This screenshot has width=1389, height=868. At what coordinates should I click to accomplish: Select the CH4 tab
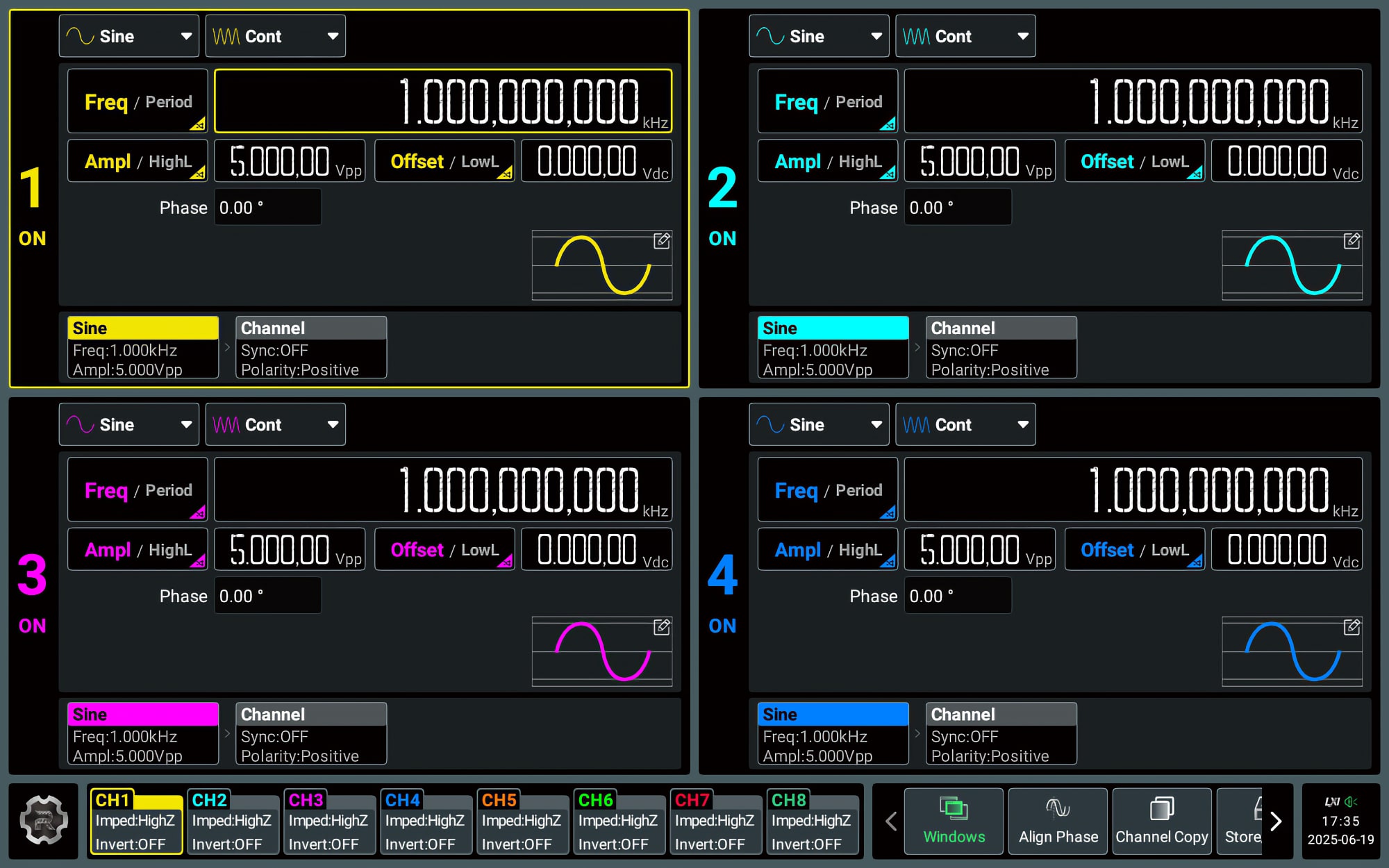(426, 821)
